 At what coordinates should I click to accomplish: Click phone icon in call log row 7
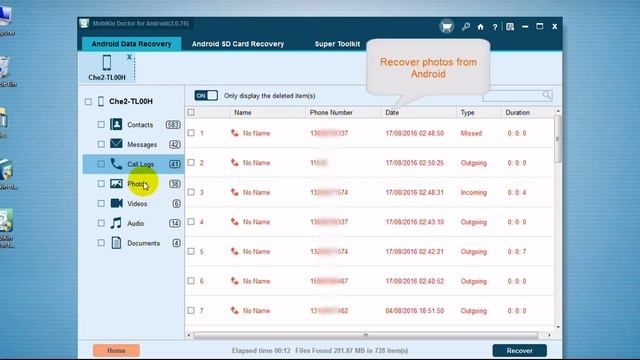pos(235,311)
